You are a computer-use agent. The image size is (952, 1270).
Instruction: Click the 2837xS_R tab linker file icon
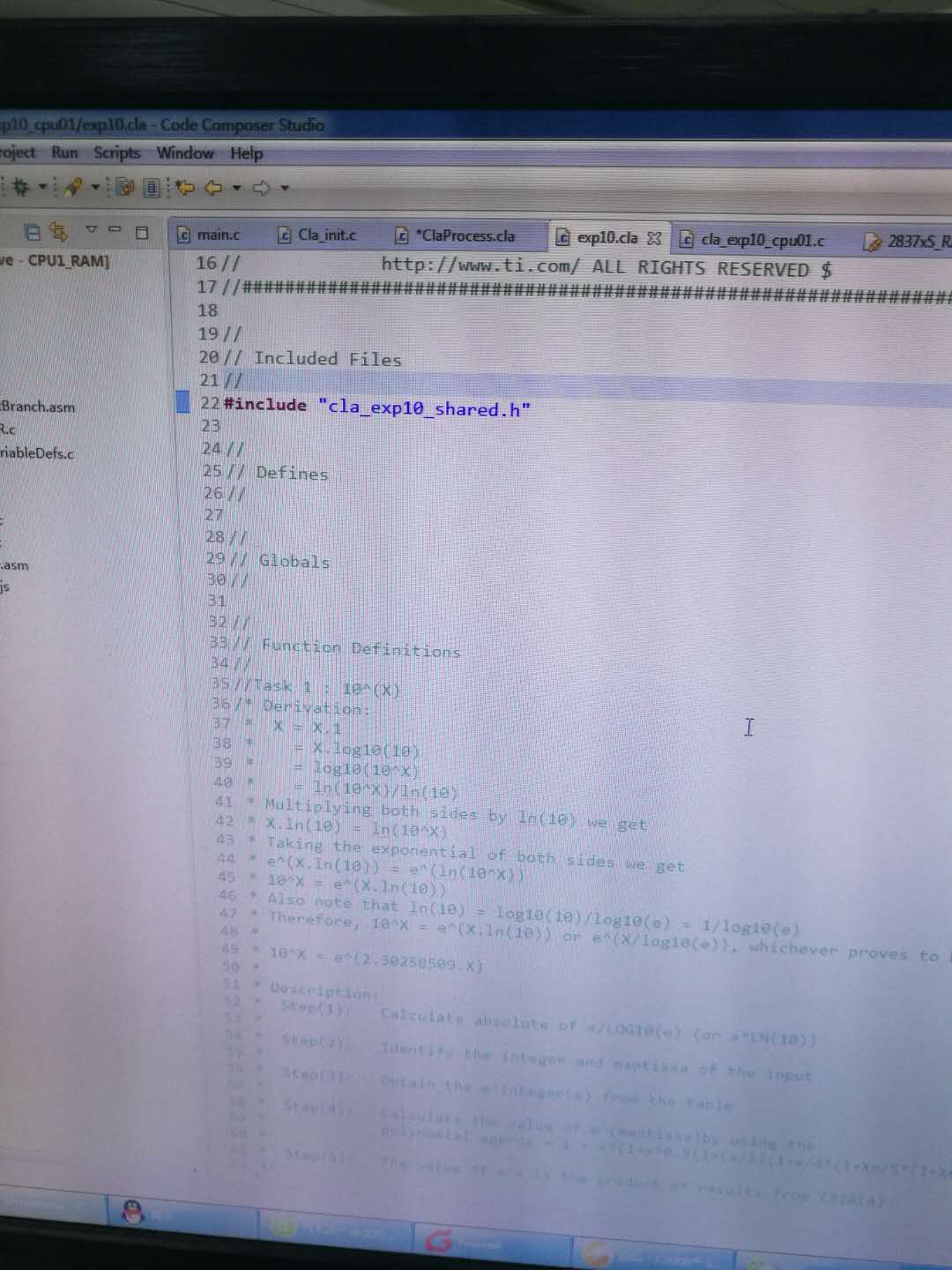pyautogui.click(x=873, y=242)
